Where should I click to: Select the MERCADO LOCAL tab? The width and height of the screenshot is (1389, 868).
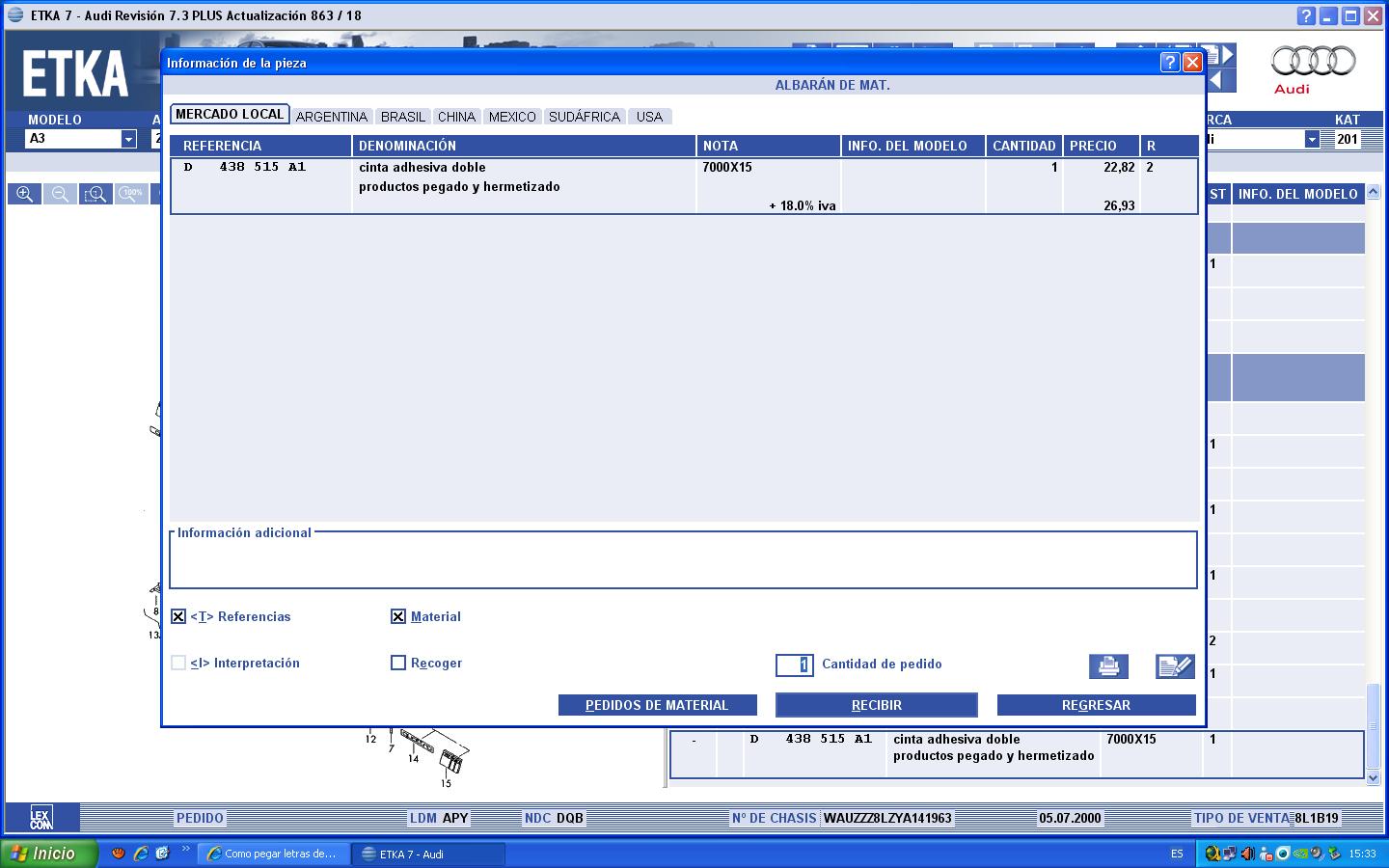(x=230, y=114)
